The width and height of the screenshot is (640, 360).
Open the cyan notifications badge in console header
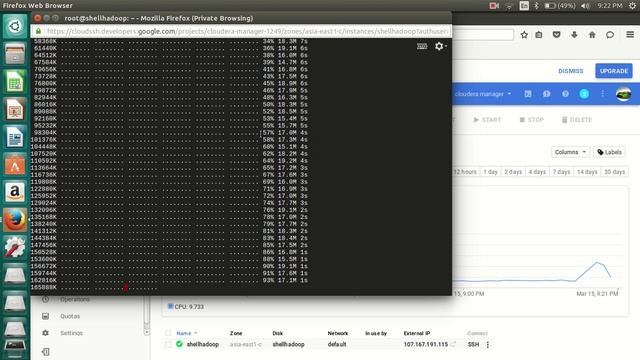(584, 94)
